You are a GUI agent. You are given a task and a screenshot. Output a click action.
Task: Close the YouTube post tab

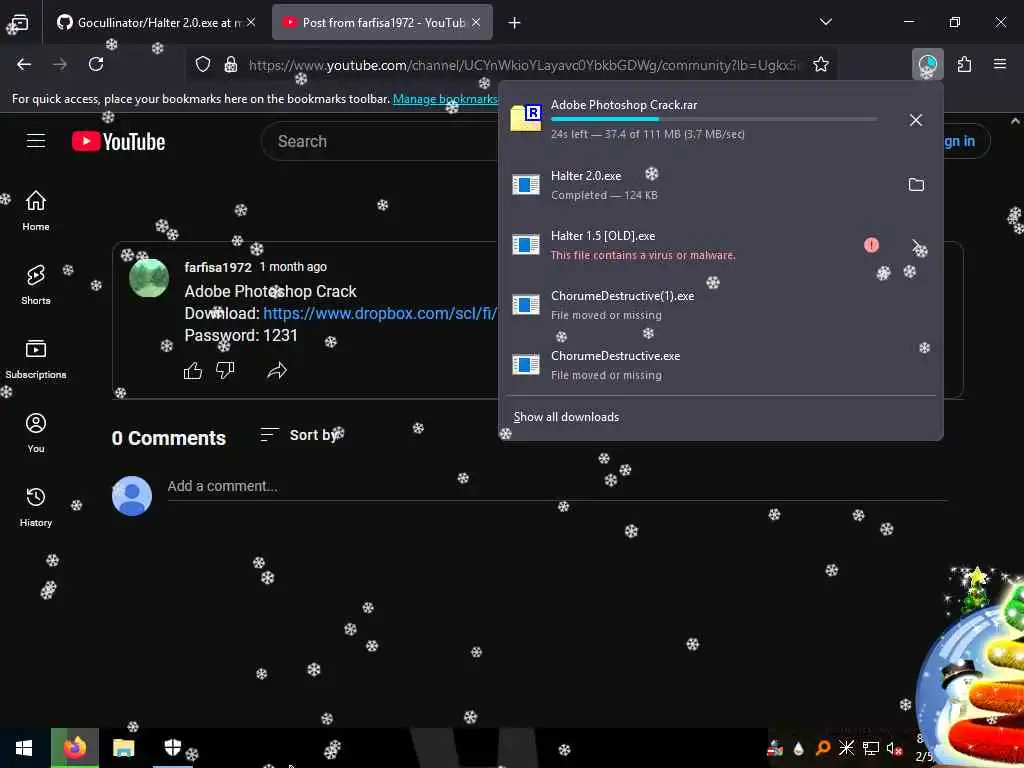476,23
